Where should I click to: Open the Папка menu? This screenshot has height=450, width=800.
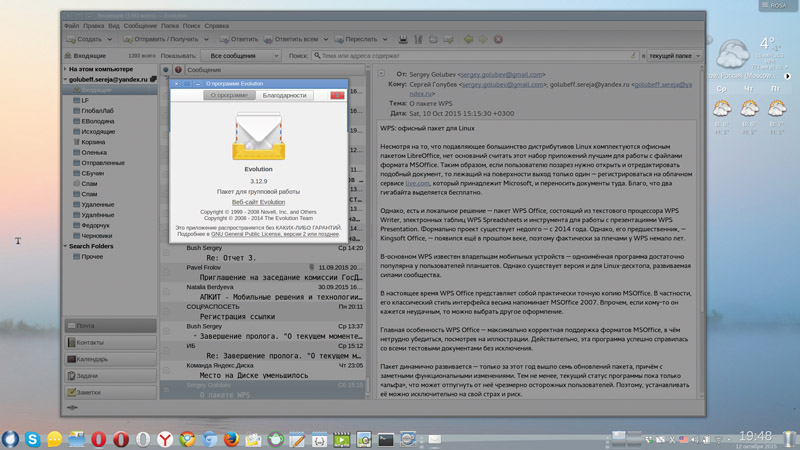pos(170,26)
